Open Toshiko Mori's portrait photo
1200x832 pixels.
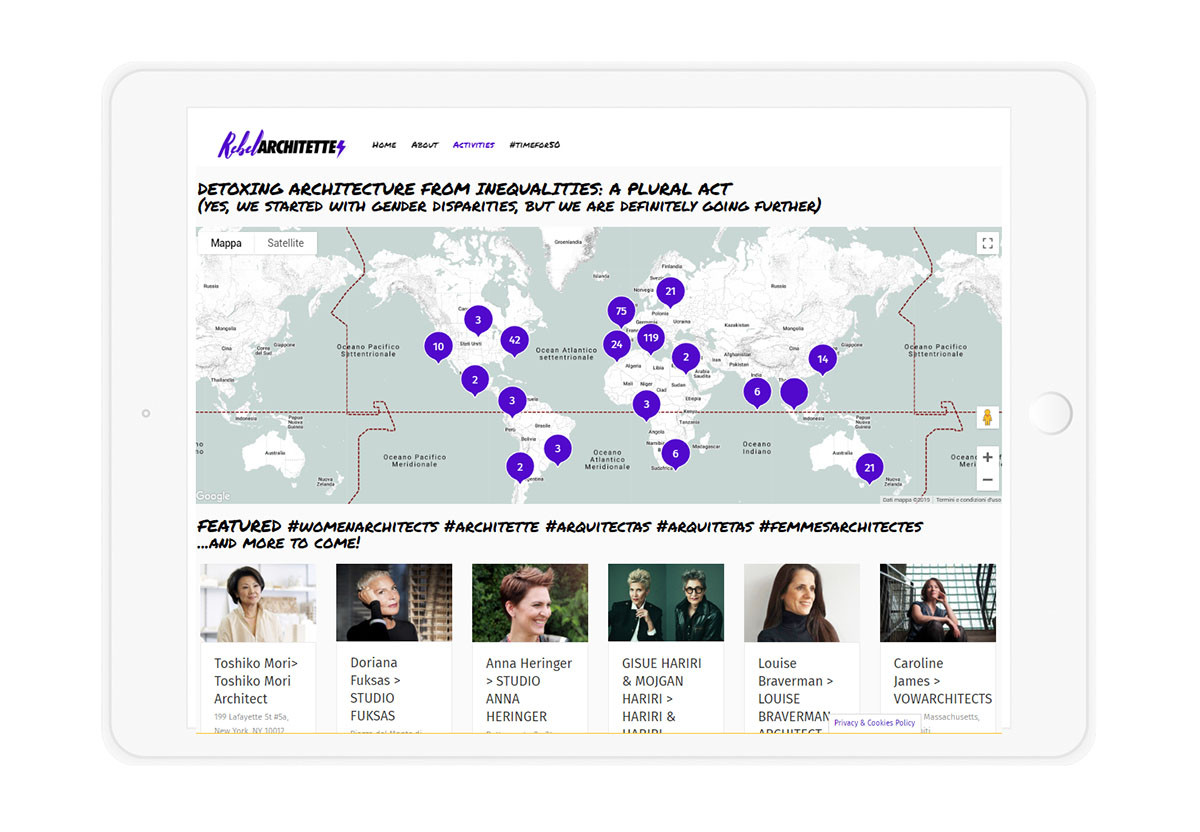pos(258,603)
